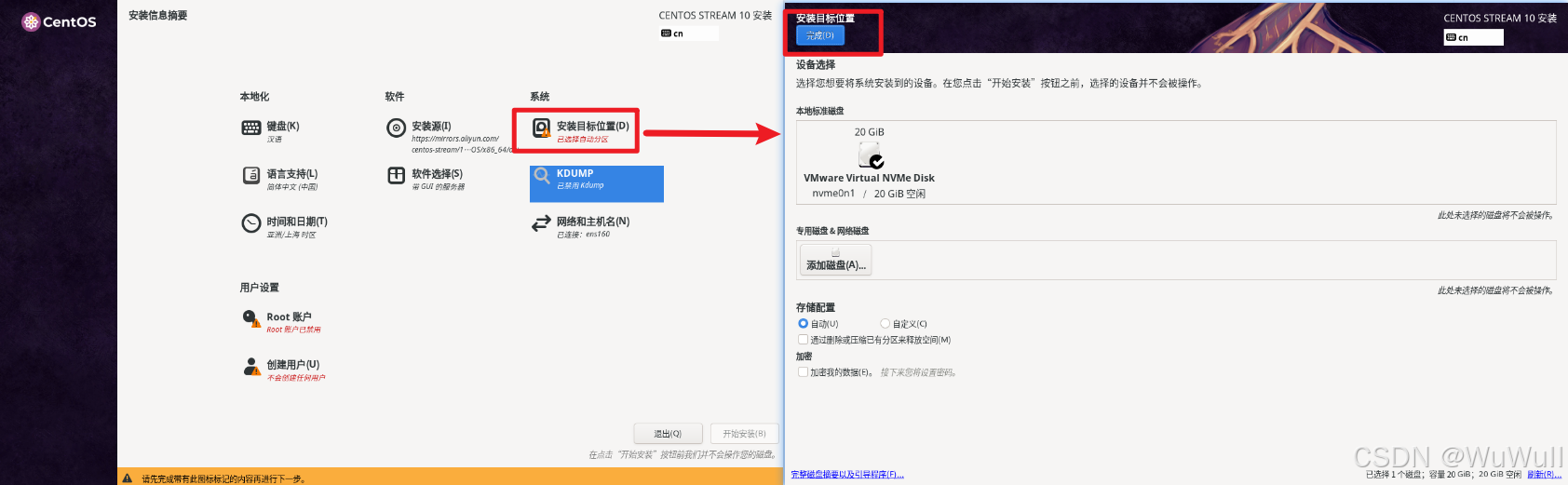The image size is (1568, 485).
Task: Click keyboard layout cn indicator in summary window
Action: coord(689,34)
